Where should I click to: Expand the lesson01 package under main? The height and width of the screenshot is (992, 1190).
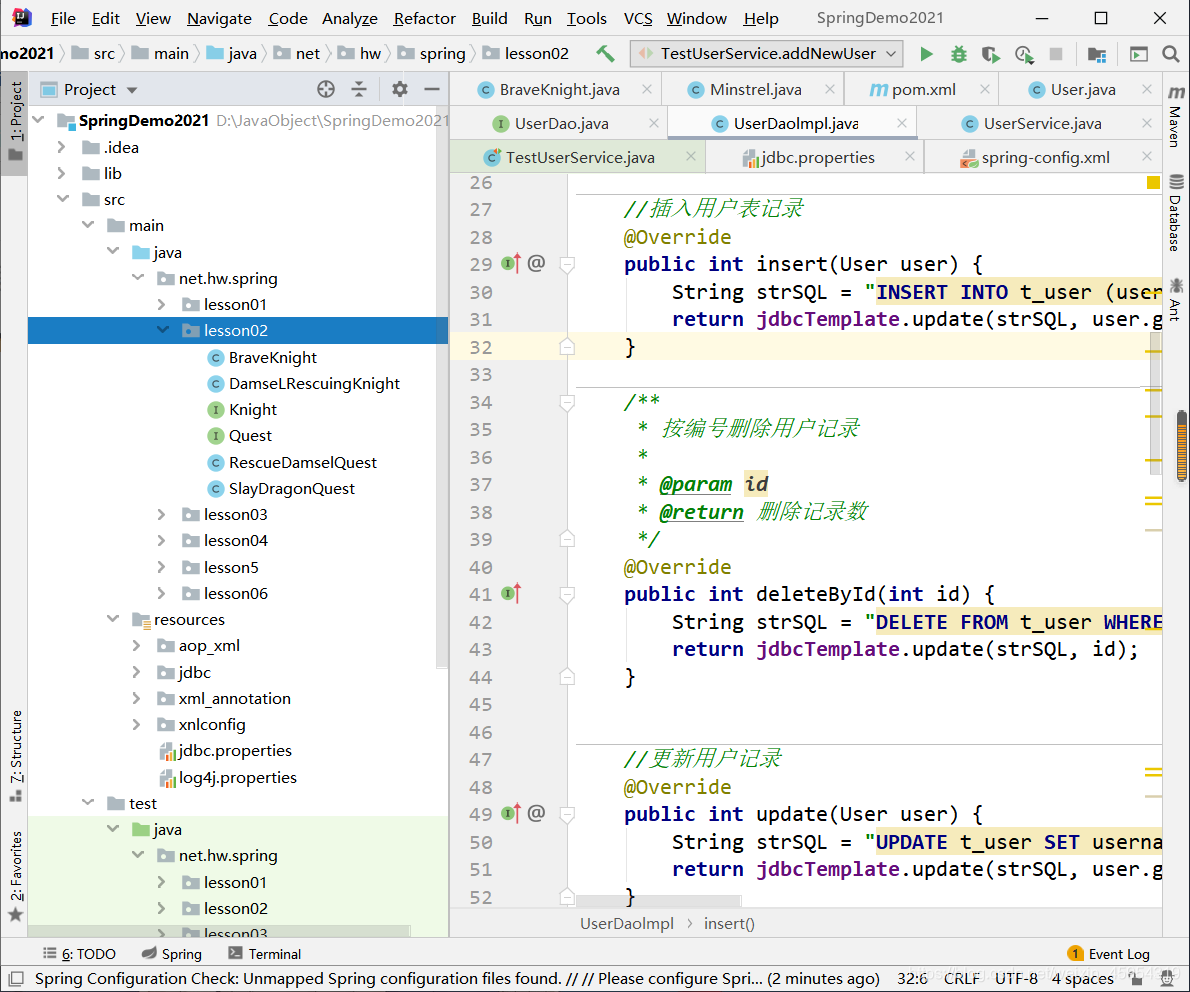point(161,304)
